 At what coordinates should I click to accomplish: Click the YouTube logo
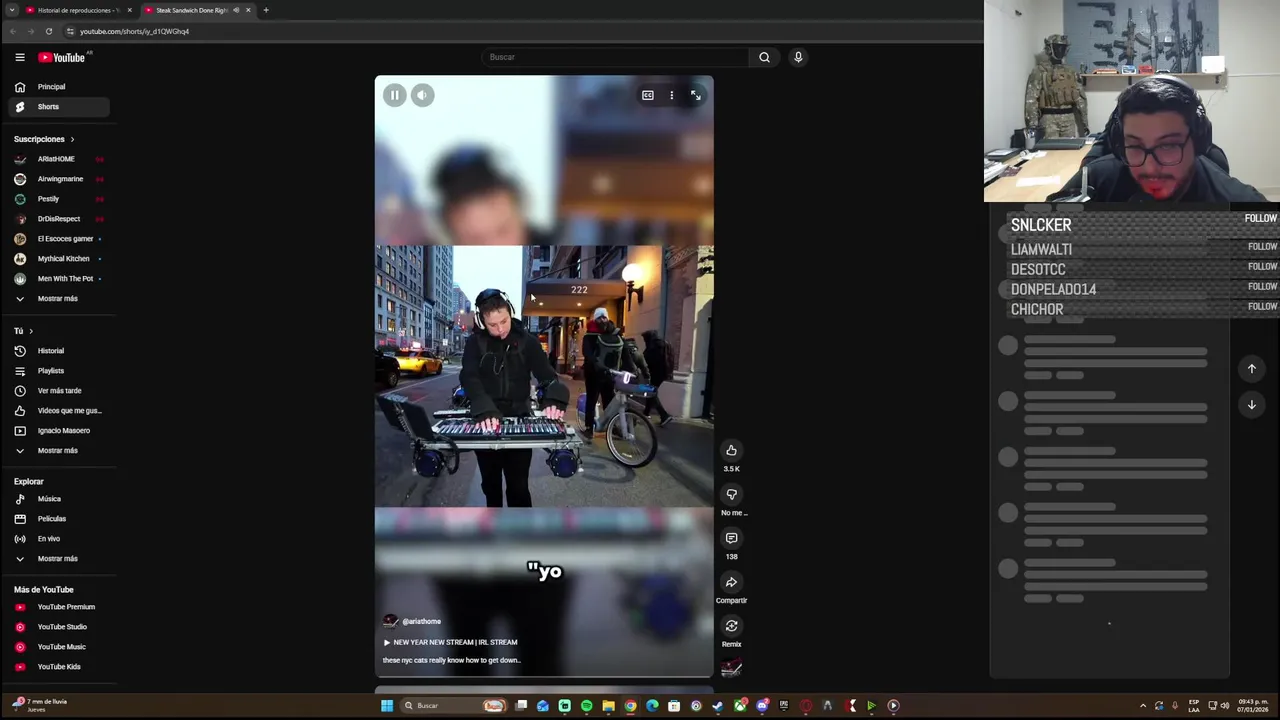click(62, 57)
